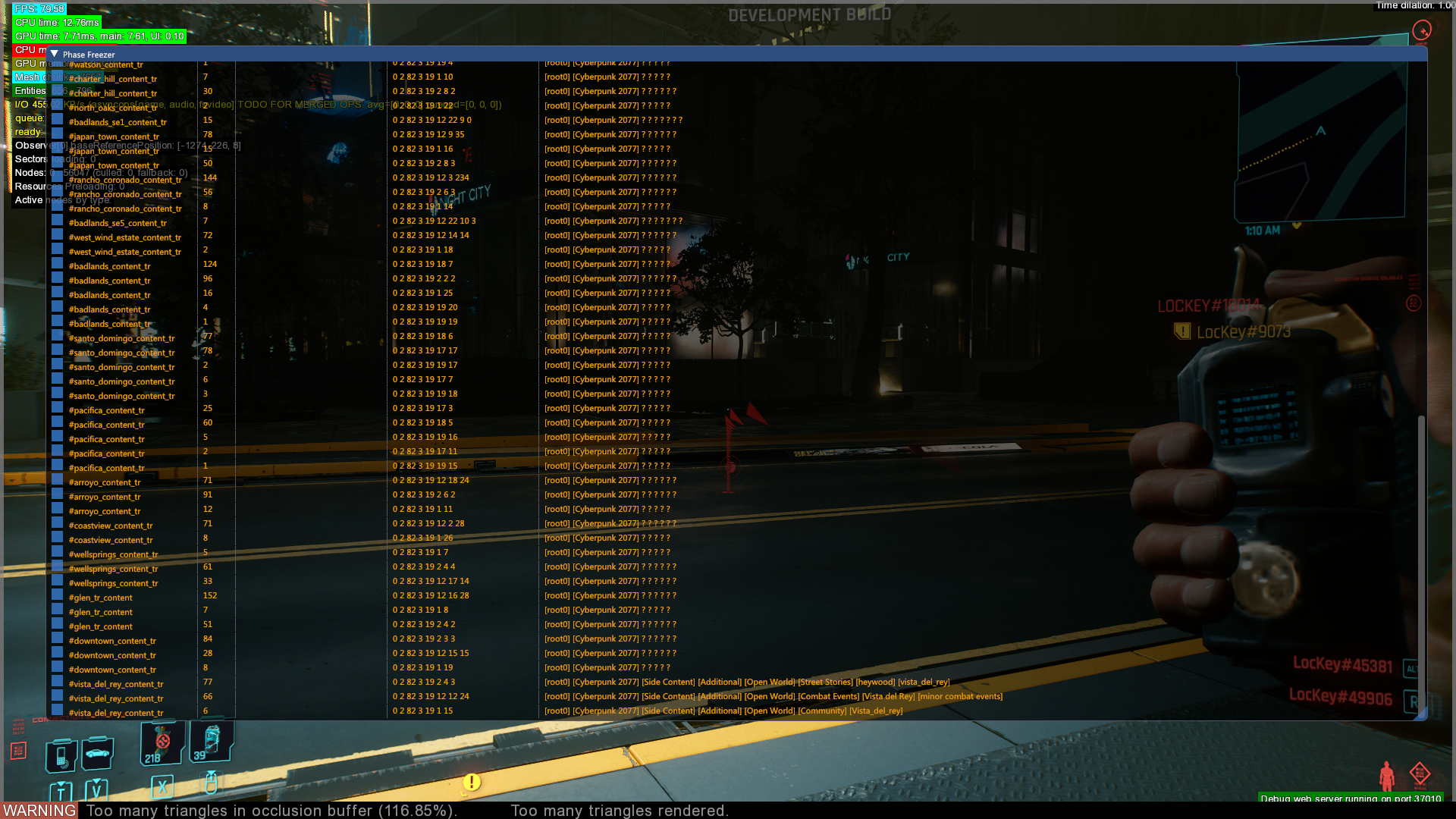
Task: Click the yellow exclamation quest marker
Action: pos(472,782)
